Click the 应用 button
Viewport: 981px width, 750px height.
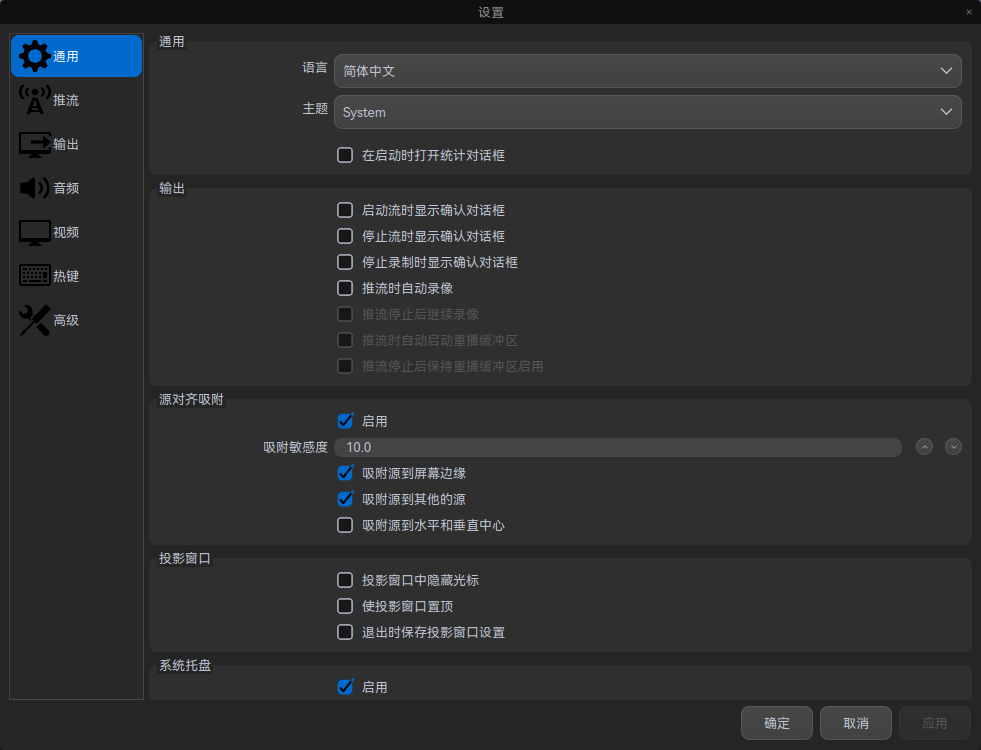pyautogui.click(x=935, y=723)
